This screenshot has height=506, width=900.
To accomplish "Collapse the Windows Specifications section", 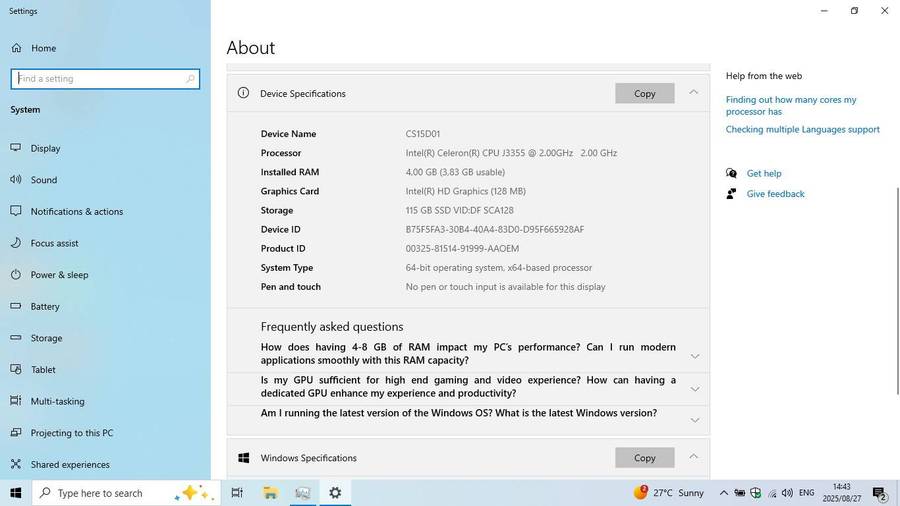I will coord(693,457).
